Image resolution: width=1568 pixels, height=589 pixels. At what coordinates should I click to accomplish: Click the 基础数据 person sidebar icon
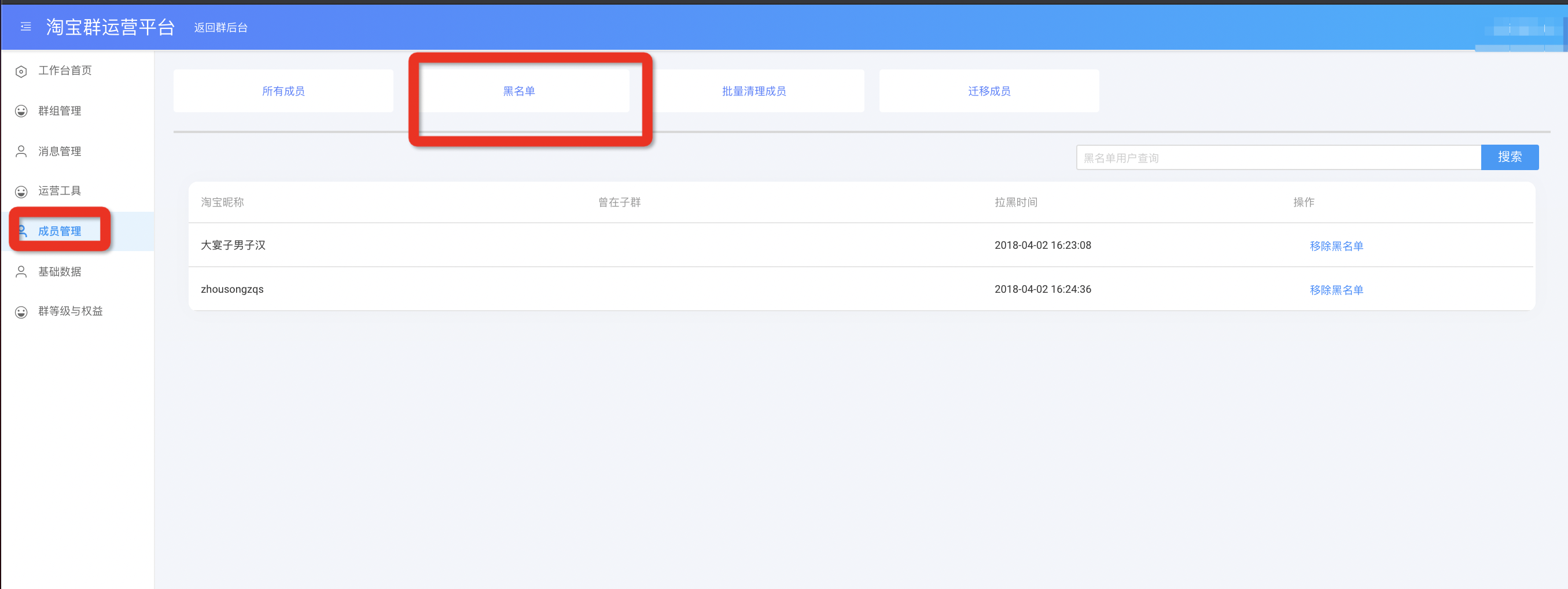tap(21, 272)
